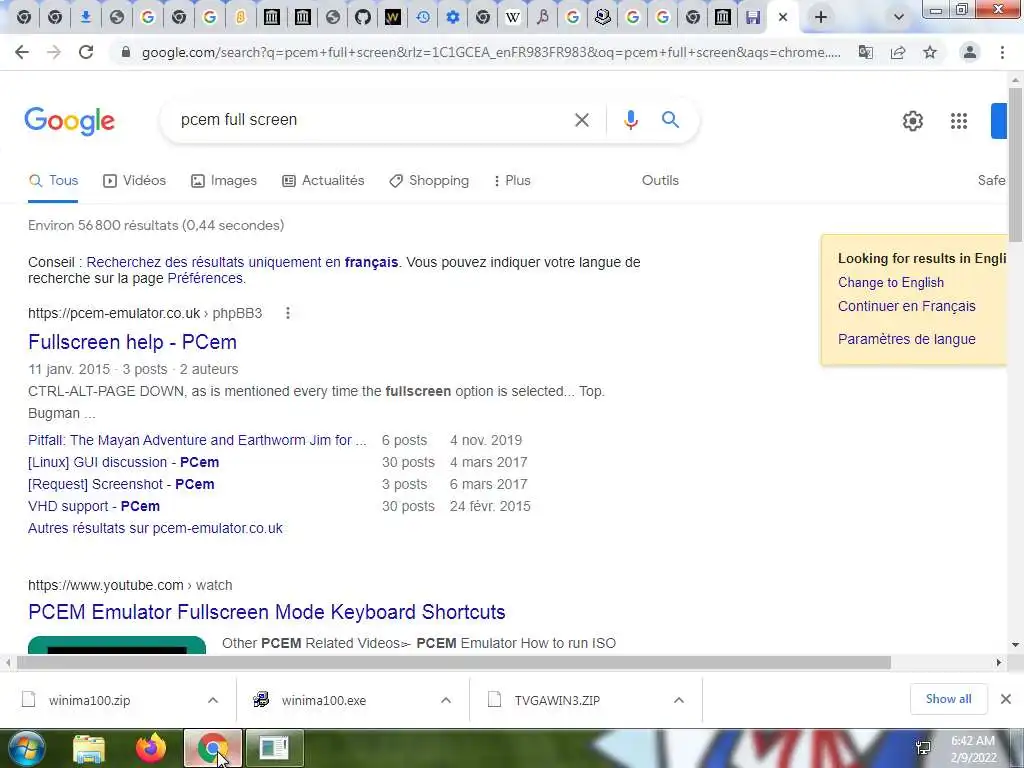This screenshot has height=768, width=1024.
Task: Select the Shopping results tab
Action: [428, 180]
